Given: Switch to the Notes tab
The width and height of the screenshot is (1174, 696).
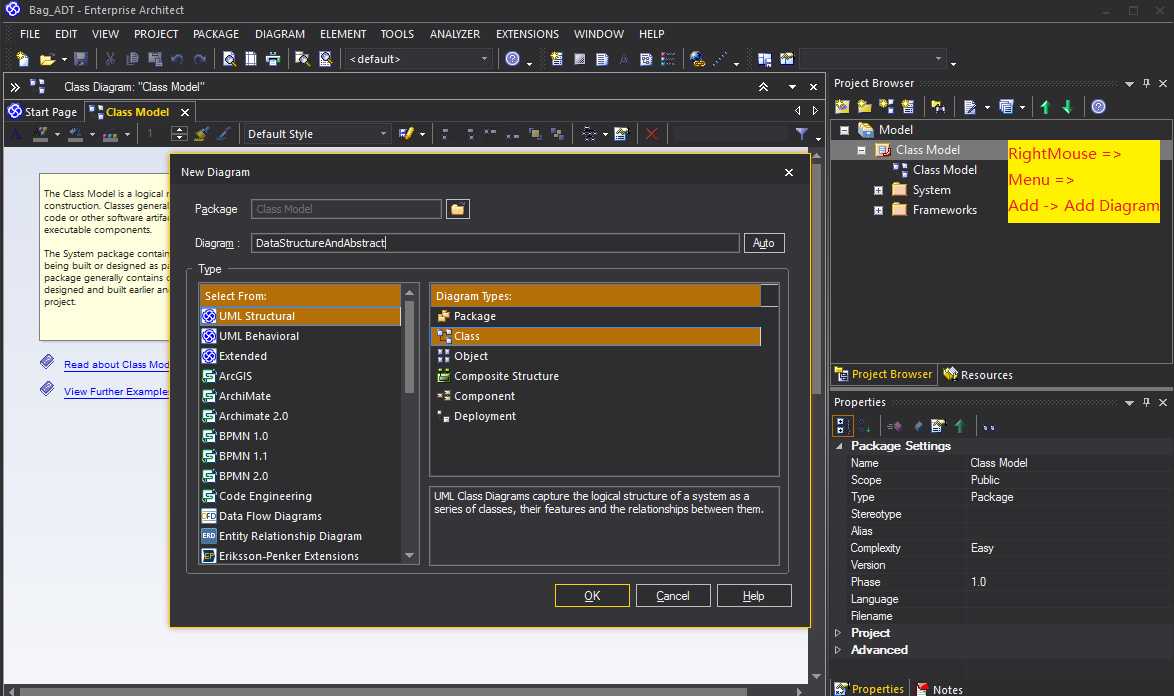Looking at the screenshot, I should tap(938, 689).
